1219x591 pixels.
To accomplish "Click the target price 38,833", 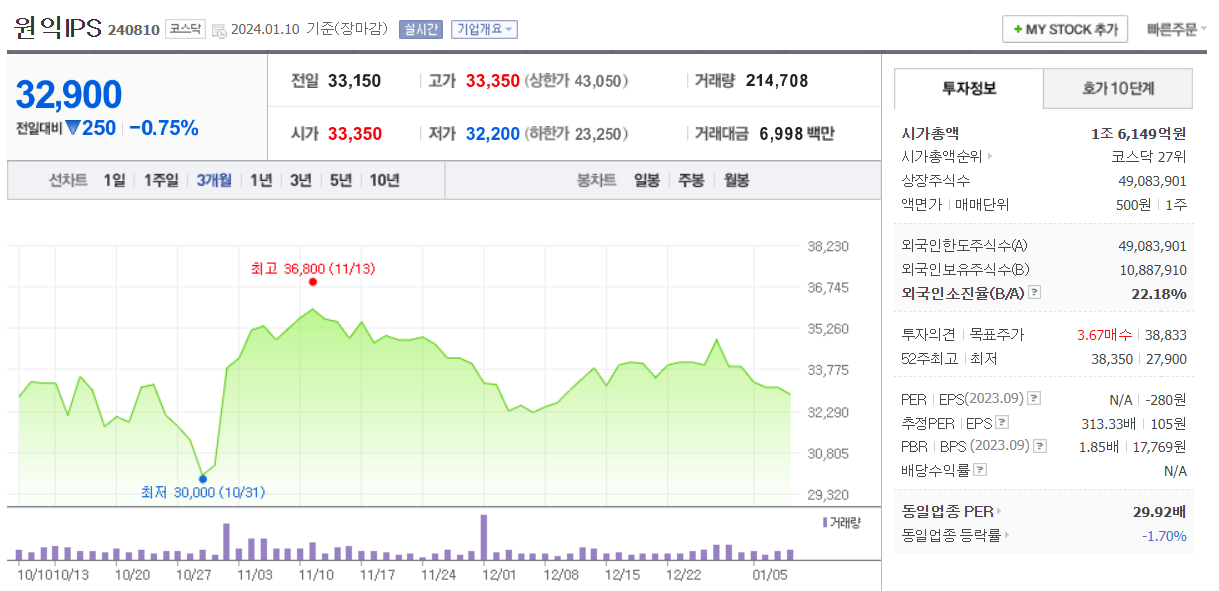I will click(x=1166, y=335).
